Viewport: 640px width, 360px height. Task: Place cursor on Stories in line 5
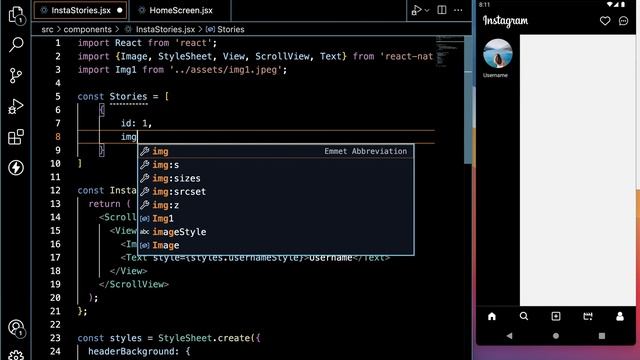point(128,97)
